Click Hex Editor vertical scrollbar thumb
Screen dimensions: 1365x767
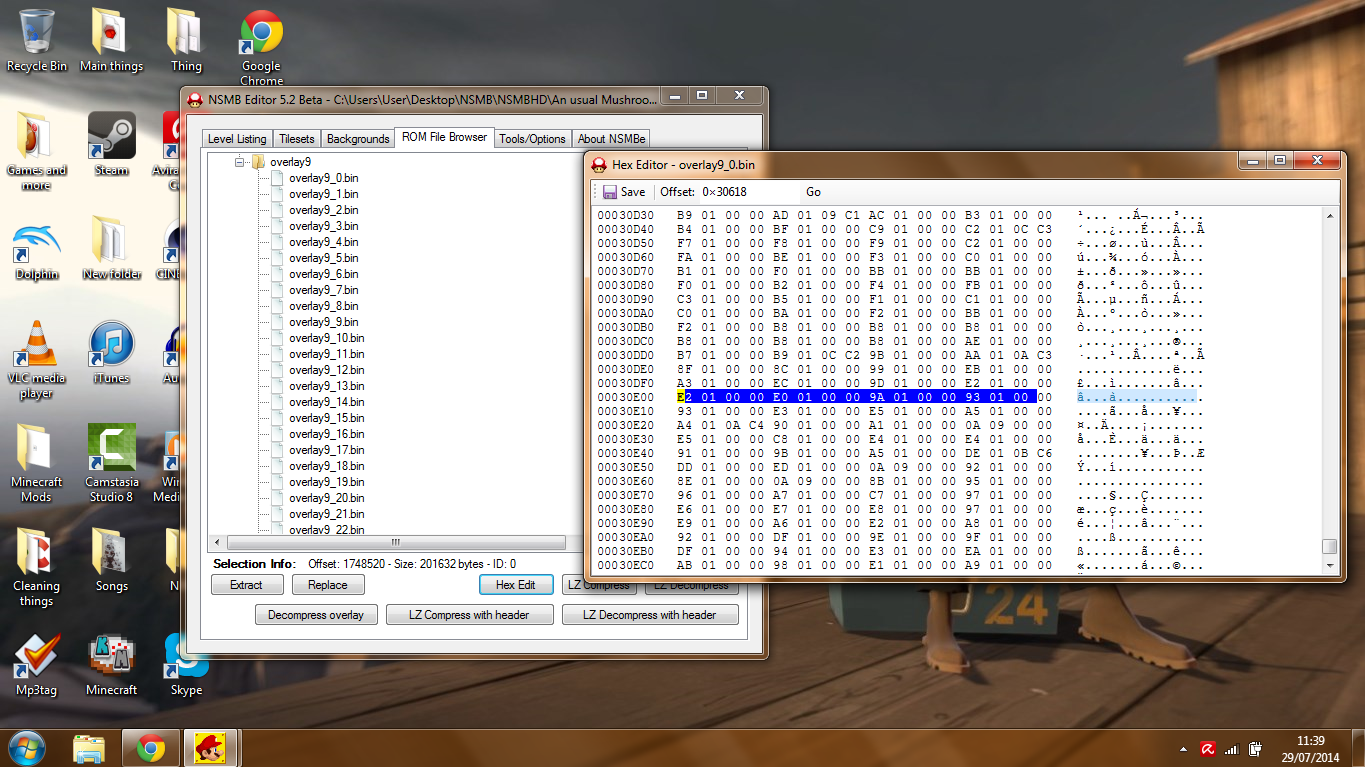point(1329,546)
